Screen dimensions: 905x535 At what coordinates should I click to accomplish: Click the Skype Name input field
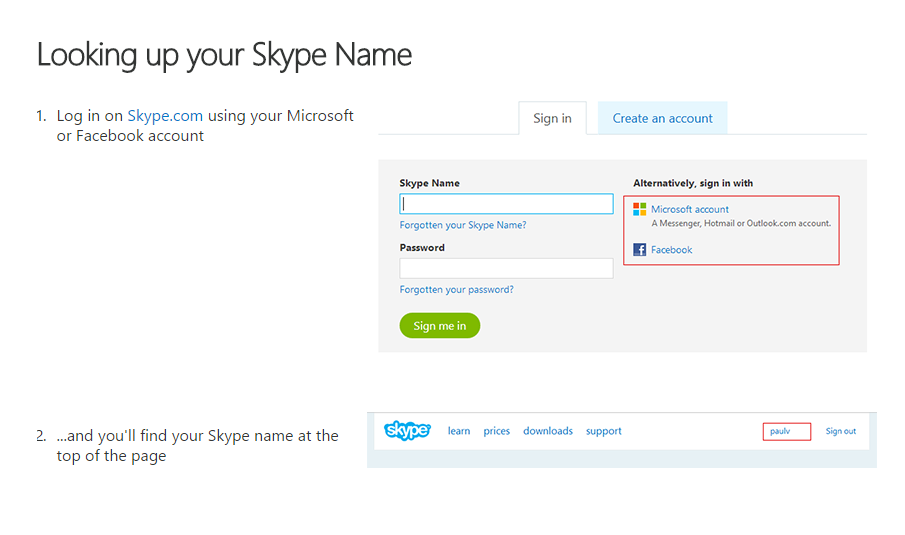[x=506, y=204]
